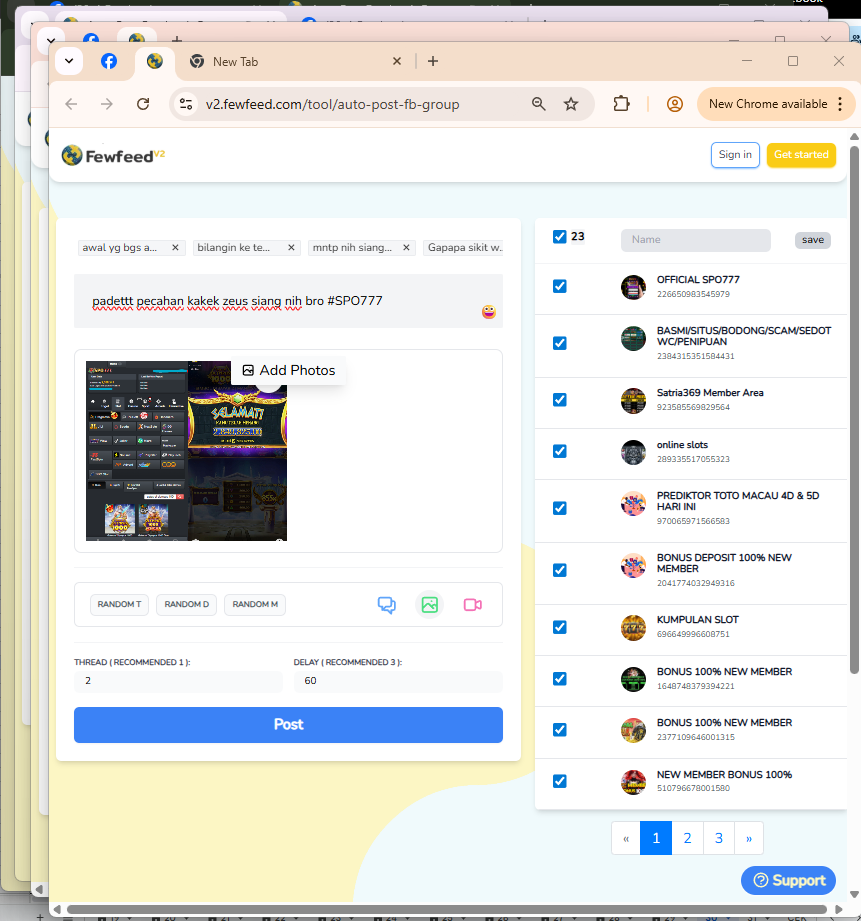The image size is (861, 921).
Task: Switch to the New Tab tab
Action: (x=235, y=62)
